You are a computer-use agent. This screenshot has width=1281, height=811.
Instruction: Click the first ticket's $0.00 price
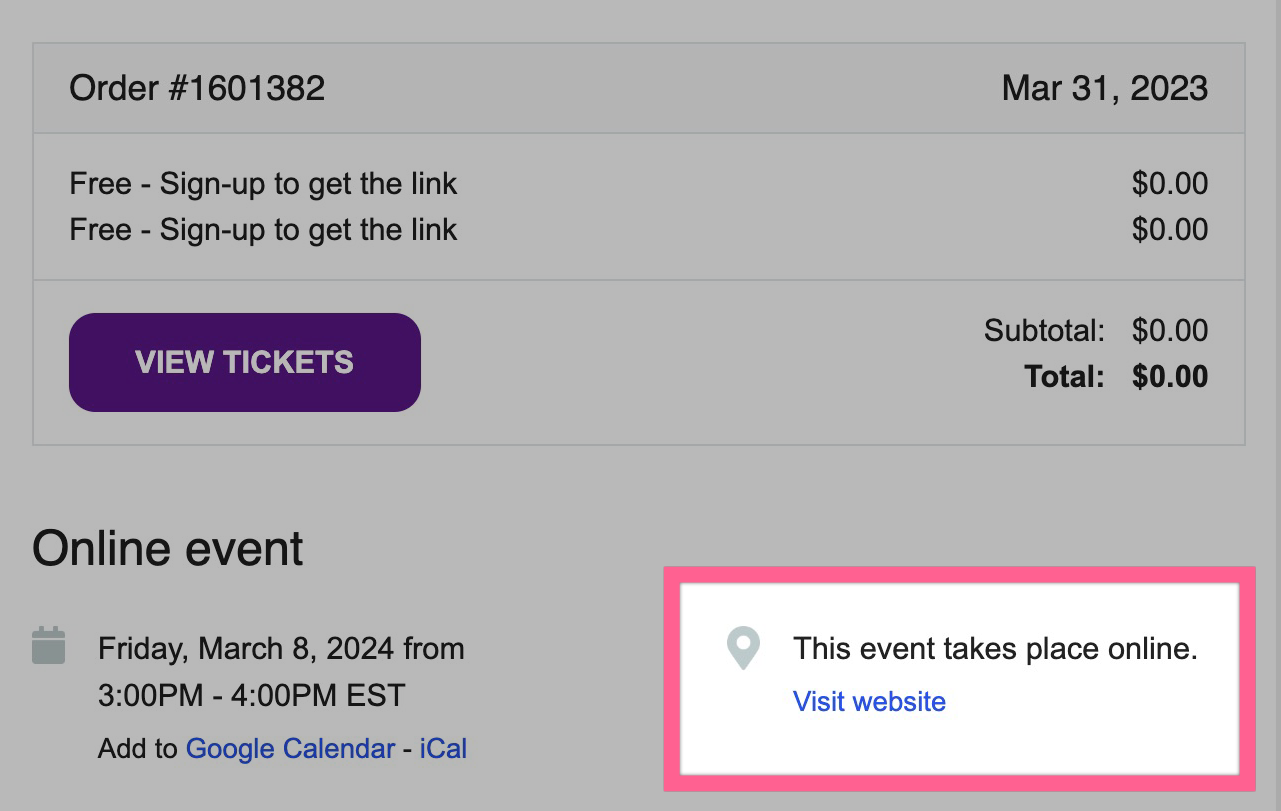coord(1169,184)
